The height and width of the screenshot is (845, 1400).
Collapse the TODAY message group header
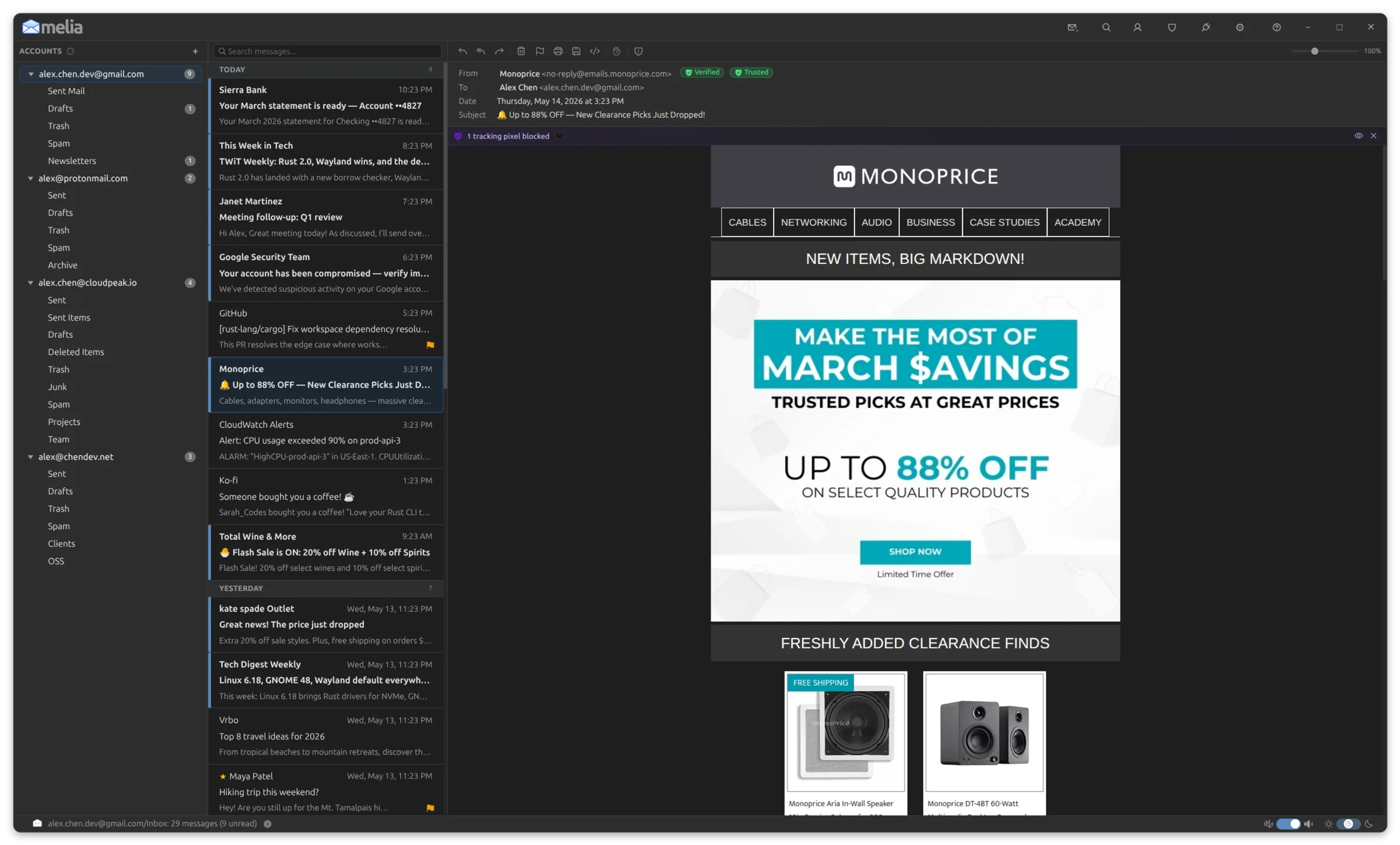[x=325, y=69]
